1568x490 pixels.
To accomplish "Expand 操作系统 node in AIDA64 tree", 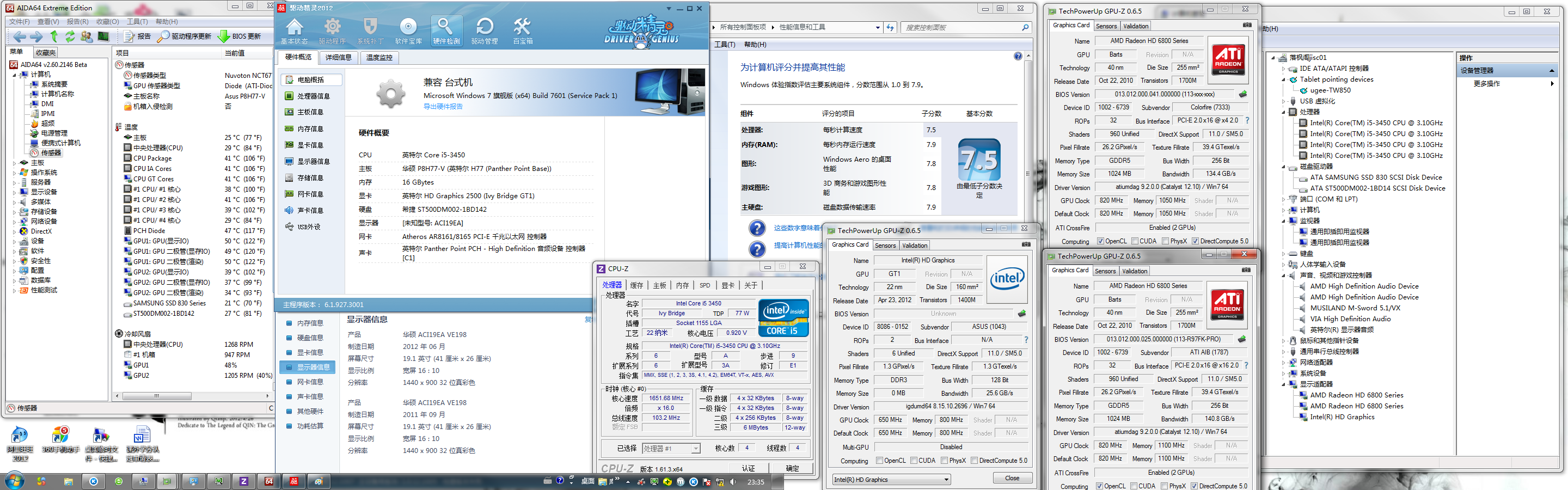I will pos(15,172).
